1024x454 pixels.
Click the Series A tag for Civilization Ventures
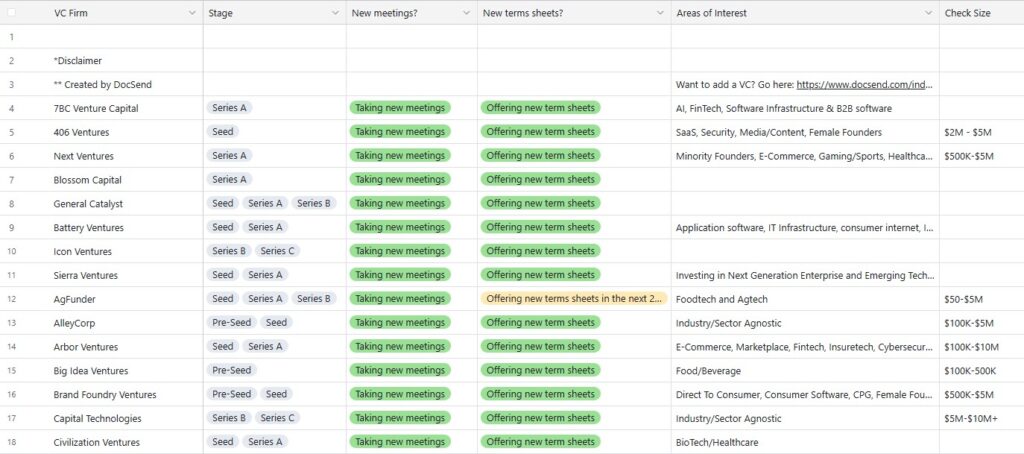click(265, 442)
